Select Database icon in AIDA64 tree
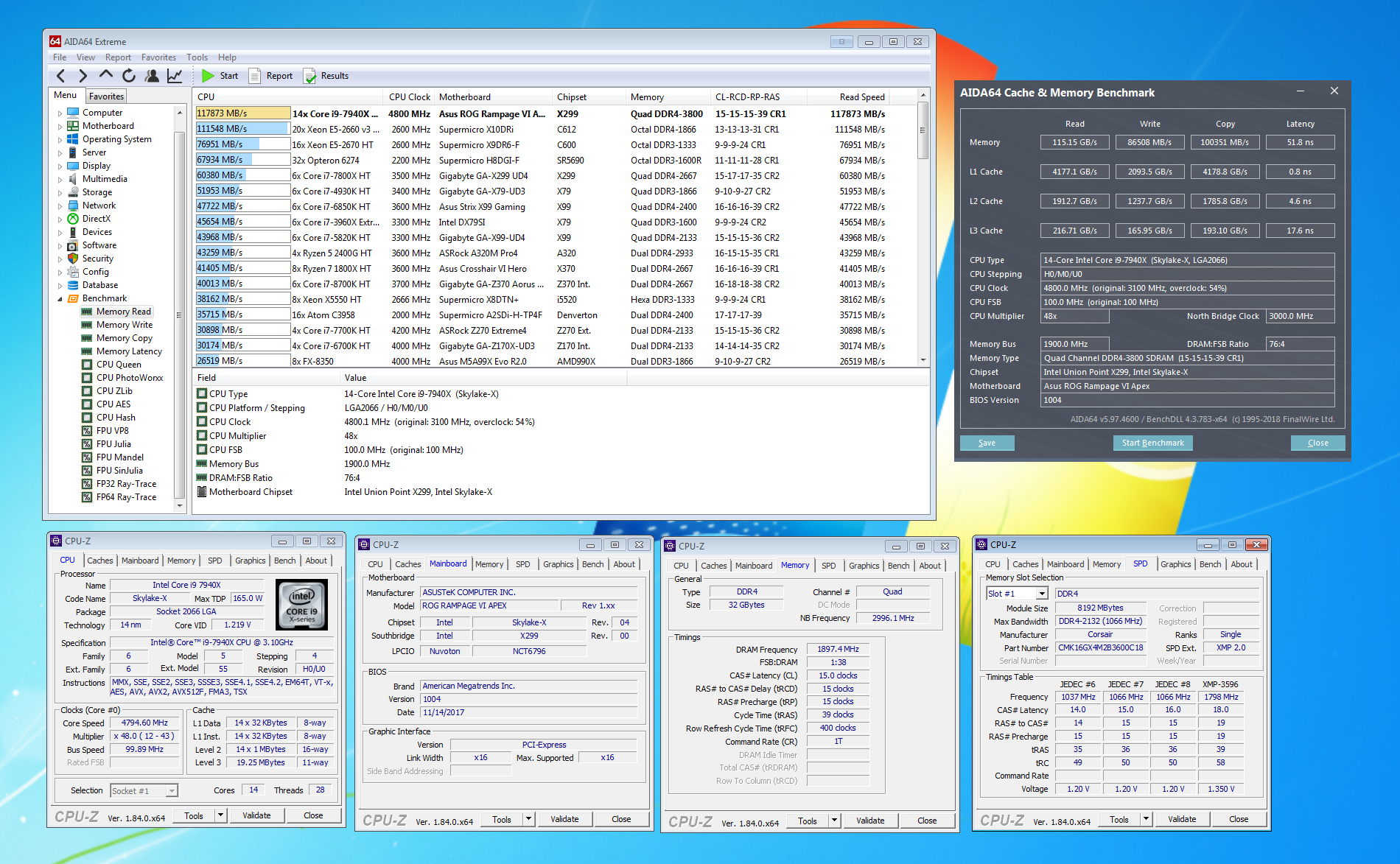The height and width of the screenshot is (864, 1400). 73,285
